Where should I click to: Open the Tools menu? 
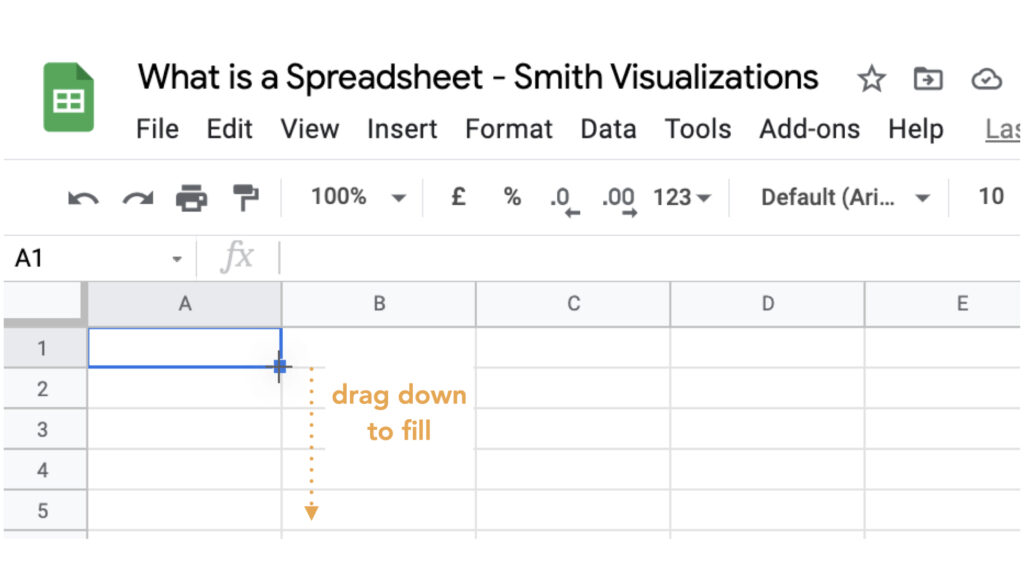697,129
